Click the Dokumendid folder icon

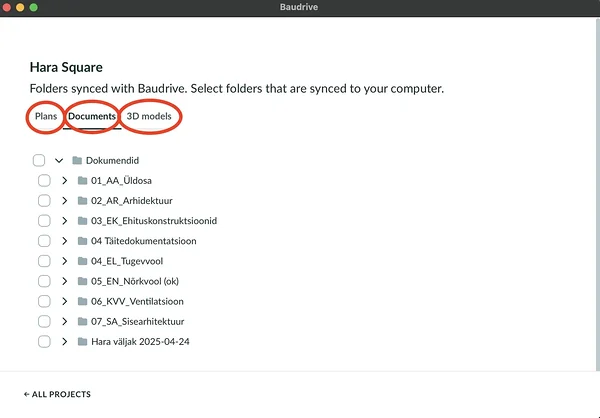[x=77, y=160]
